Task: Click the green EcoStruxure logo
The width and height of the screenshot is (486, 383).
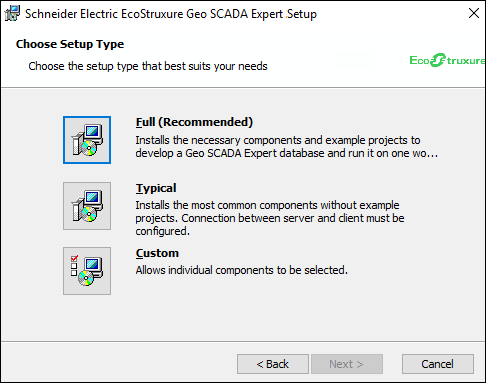Action: tap(447, 60)
